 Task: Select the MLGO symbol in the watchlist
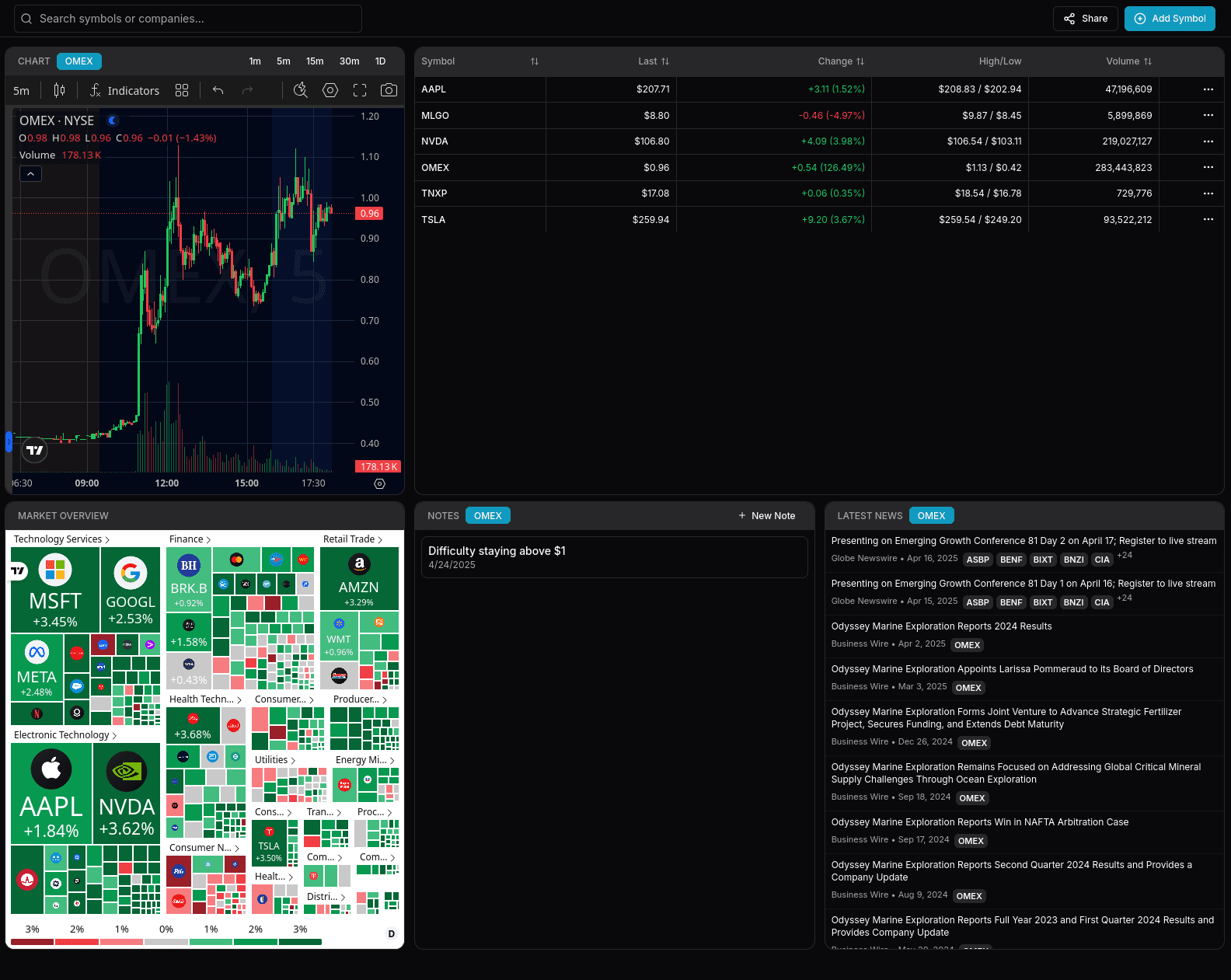435,116
